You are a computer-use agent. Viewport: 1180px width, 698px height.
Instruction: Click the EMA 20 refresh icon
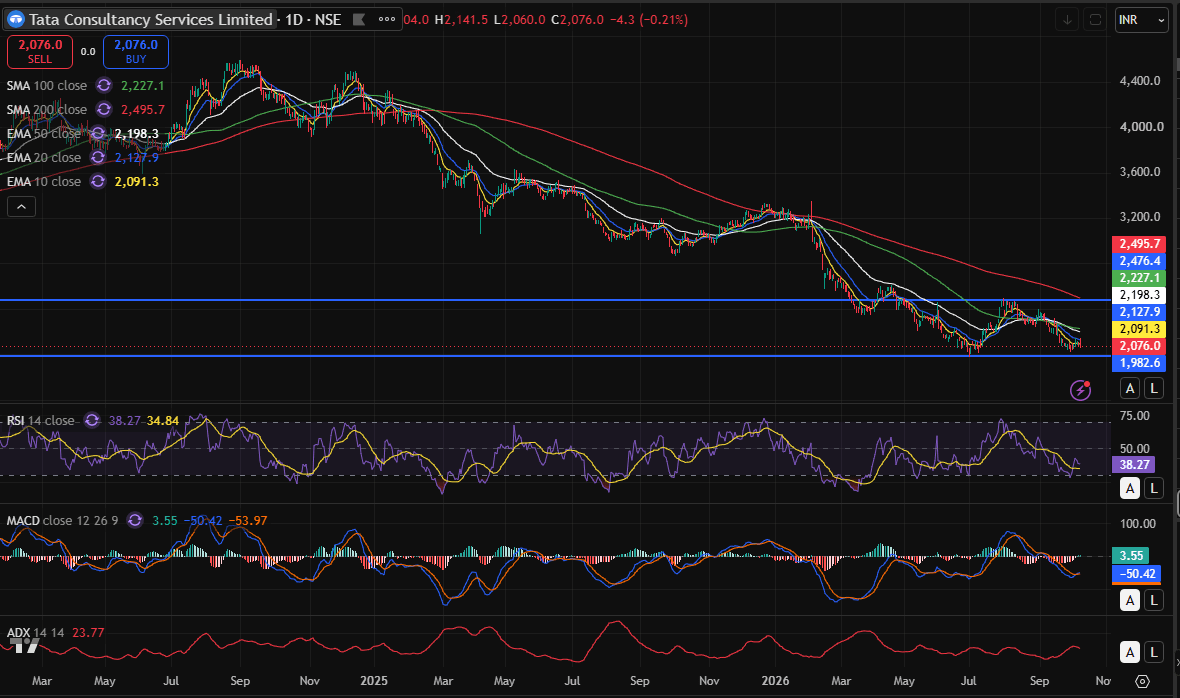pyautogui.click(x=97, y=158)
